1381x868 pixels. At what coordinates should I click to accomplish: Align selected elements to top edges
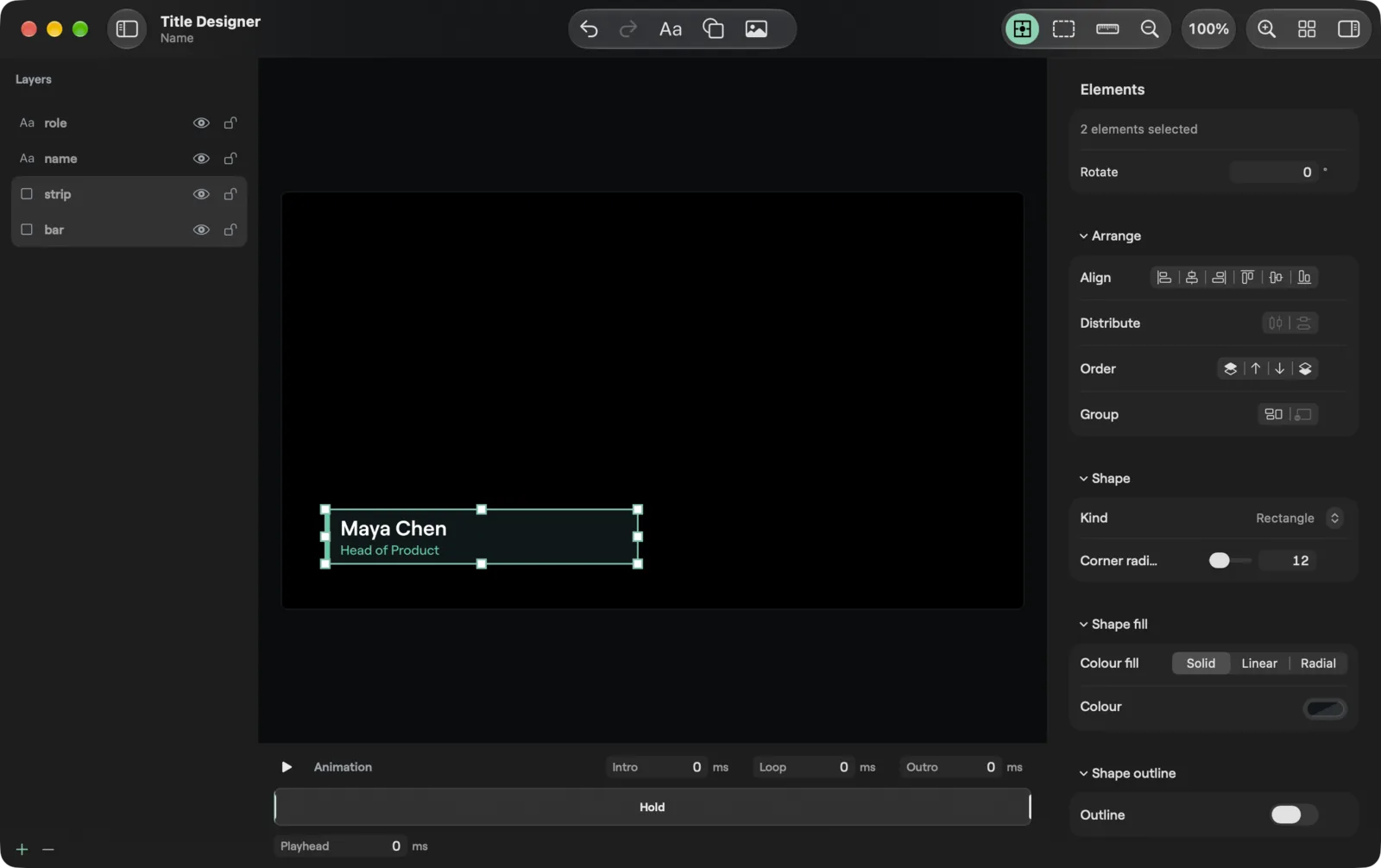(1247, 277)
